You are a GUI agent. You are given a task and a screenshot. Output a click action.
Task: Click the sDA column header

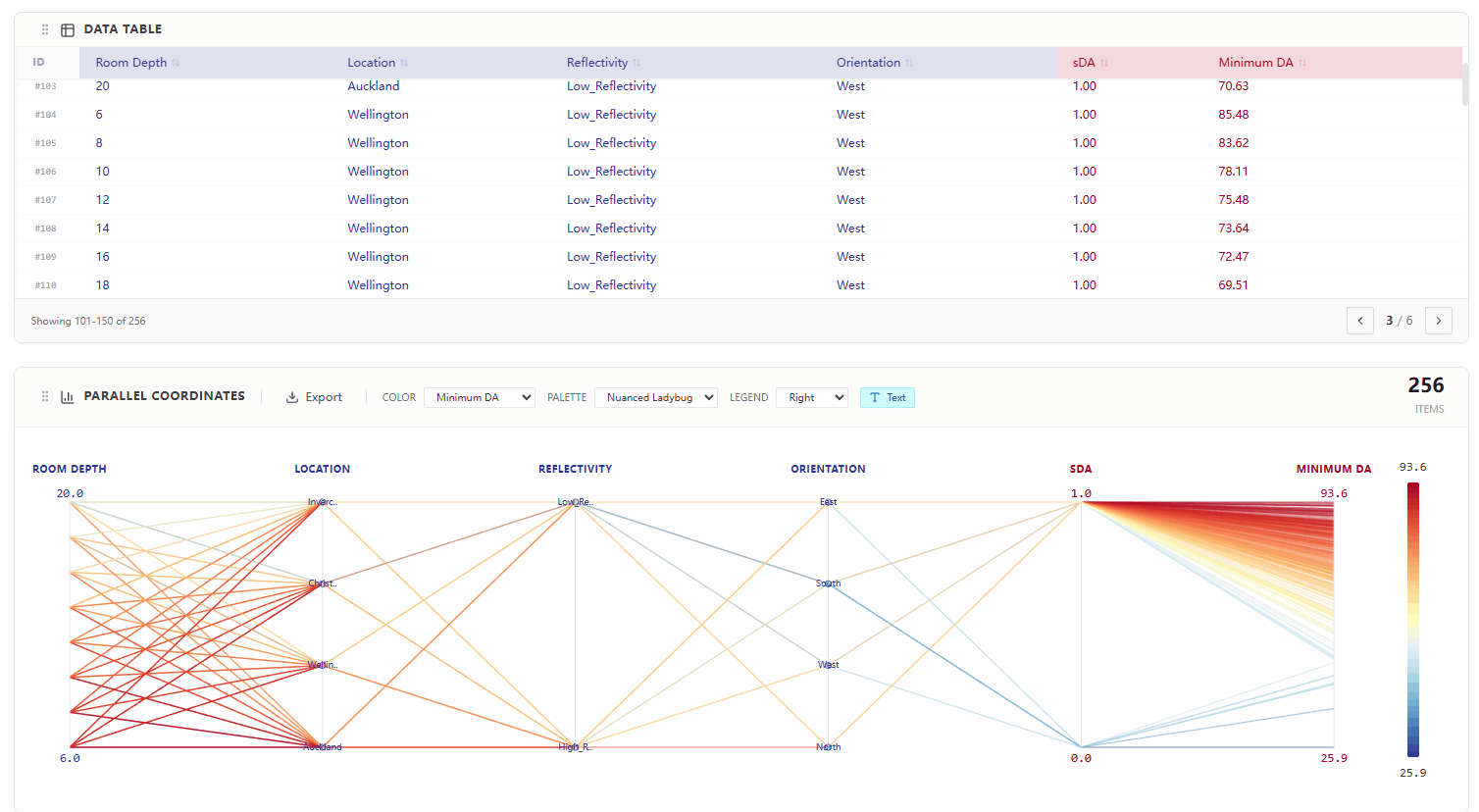click(1083, 63)
